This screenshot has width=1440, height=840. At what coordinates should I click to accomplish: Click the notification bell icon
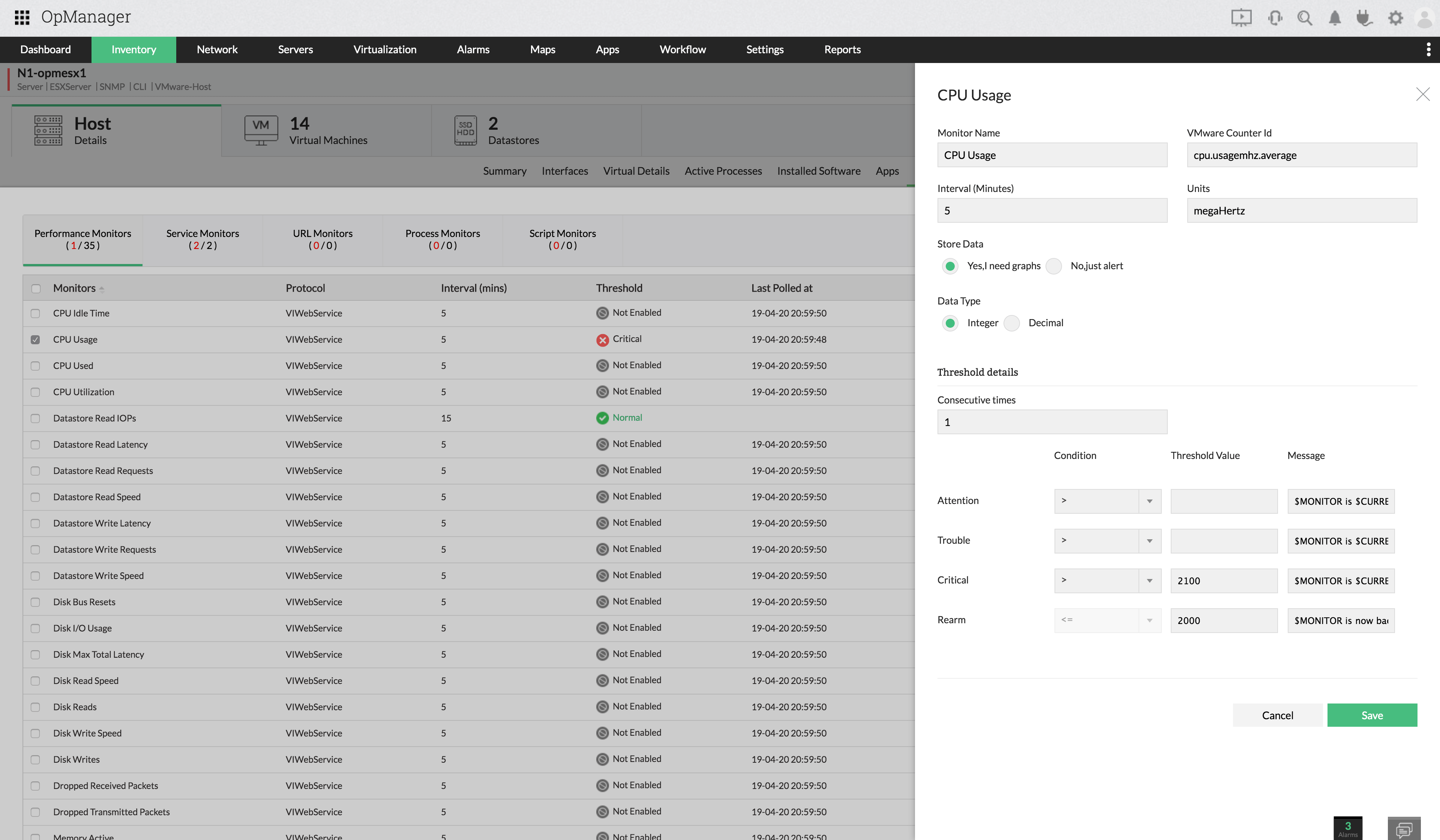point(1334,18)
